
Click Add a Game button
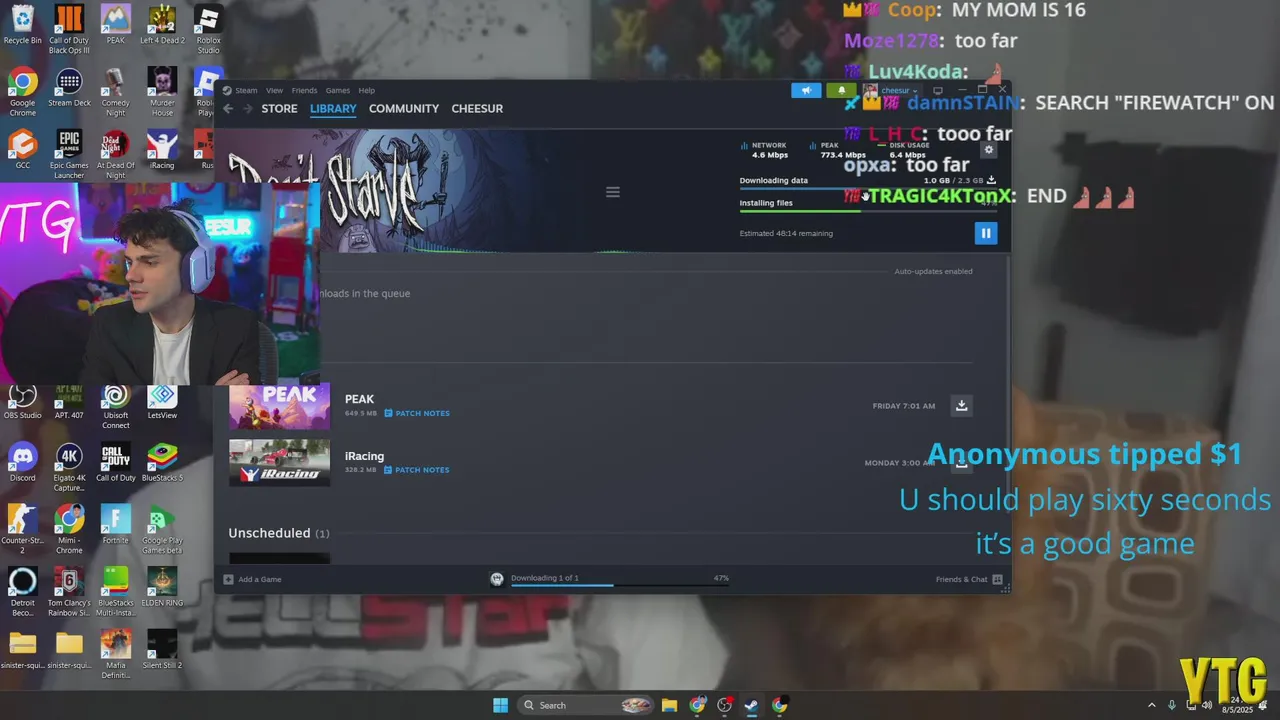point(253,579)
